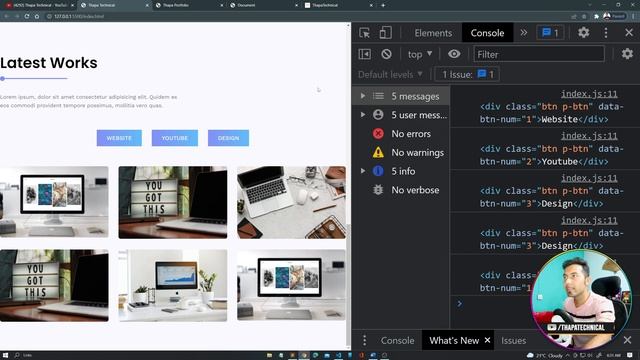
Task: Click the YOUTUBE portfolio filter button
Action: (x=175, y=138)
